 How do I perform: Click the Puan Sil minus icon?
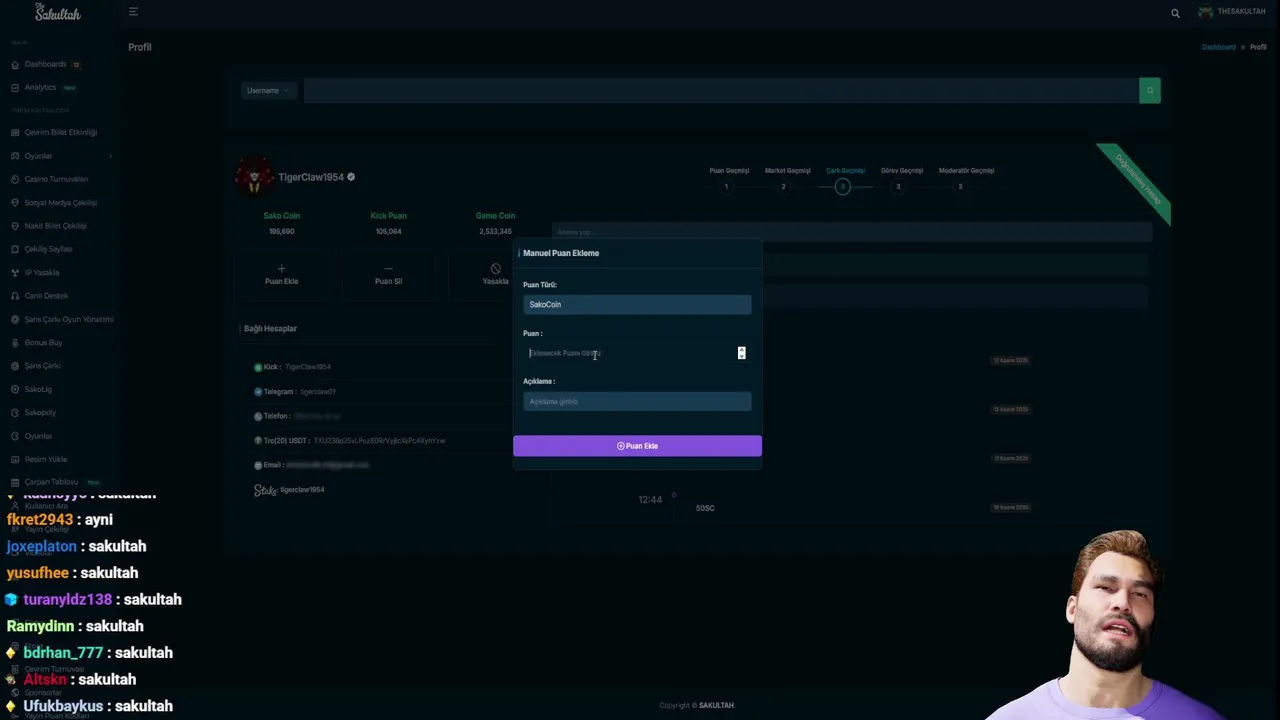point(388,268)
